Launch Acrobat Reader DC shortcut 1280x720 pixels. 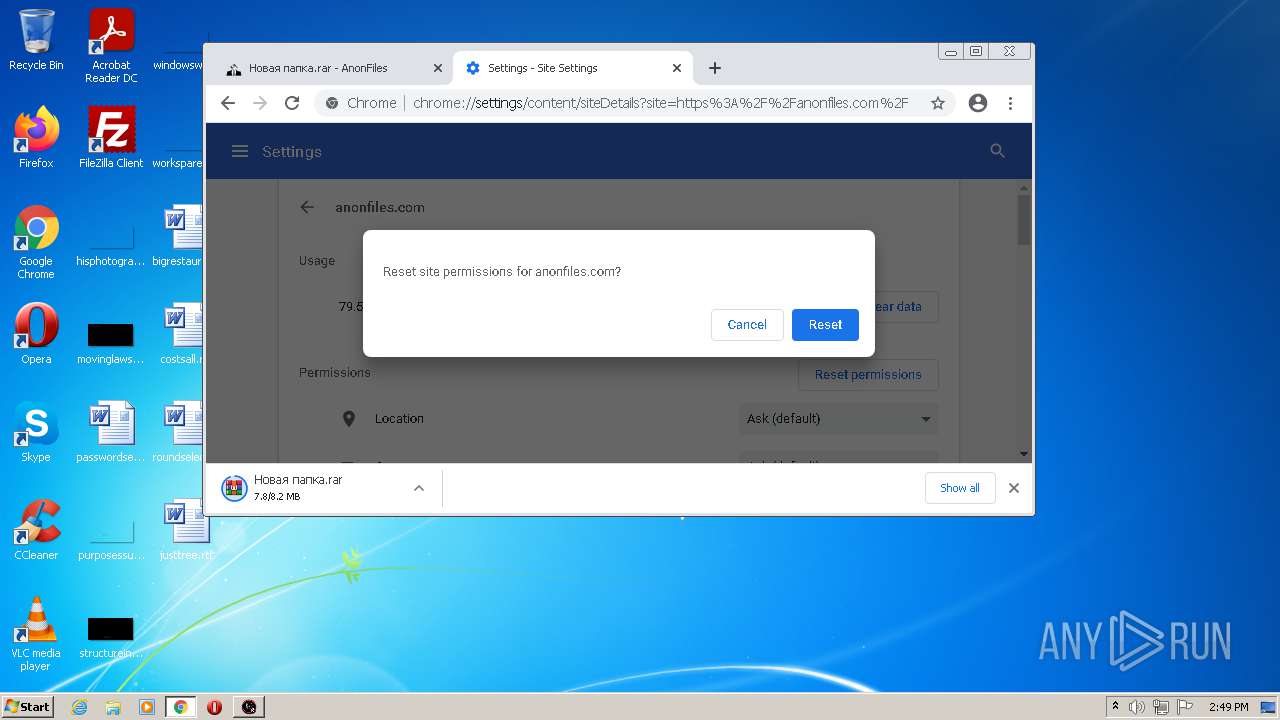point(111,46)
